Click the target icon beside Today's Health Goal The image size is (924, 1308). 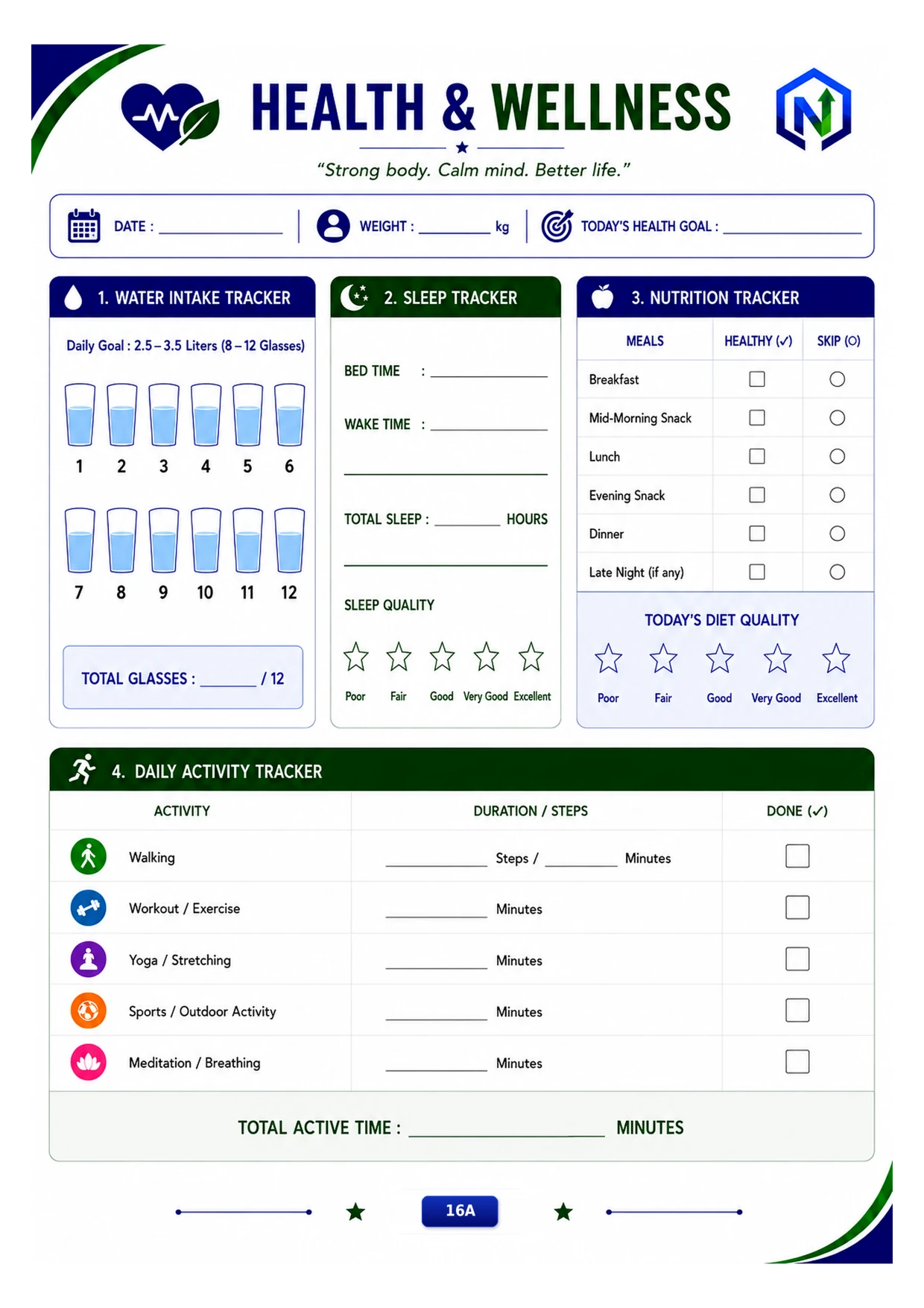[557, 226]
